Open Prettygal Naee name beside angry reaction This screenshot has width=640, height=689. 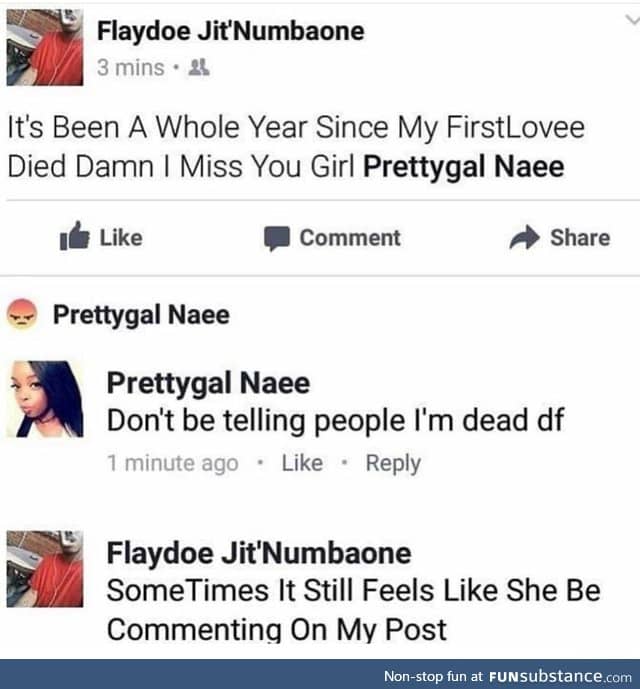(x=141, y=315)
